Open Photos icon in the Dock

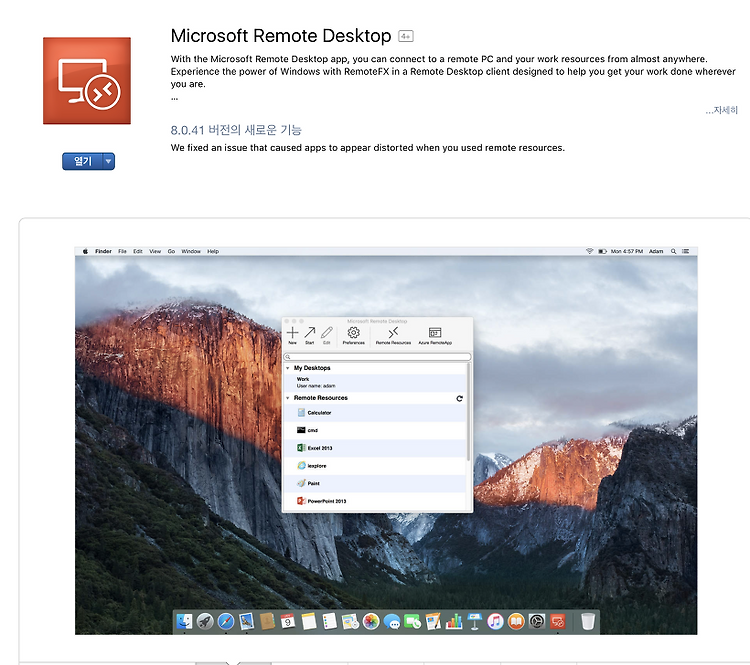(371, 621)
